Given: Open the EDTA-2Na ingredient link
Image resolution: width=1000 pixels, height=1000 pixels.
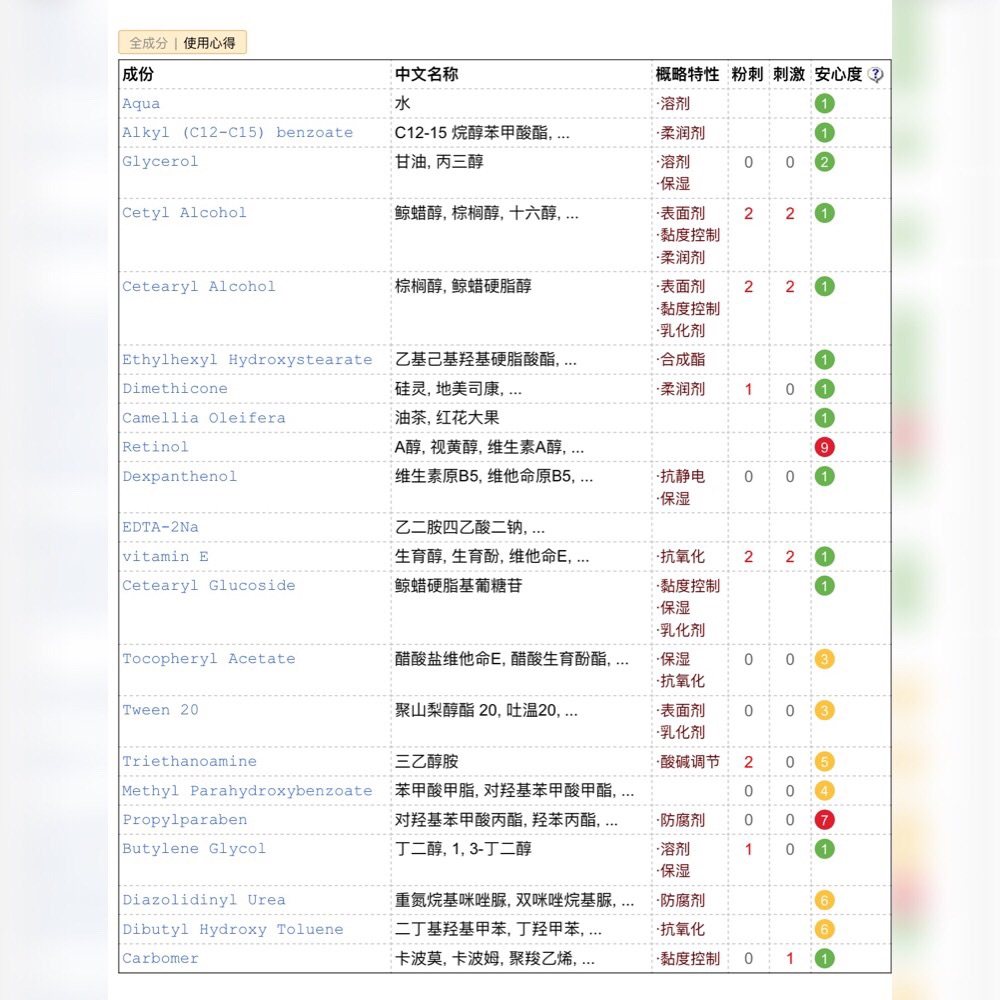Looking at the screenshot, I should (160, 527).
